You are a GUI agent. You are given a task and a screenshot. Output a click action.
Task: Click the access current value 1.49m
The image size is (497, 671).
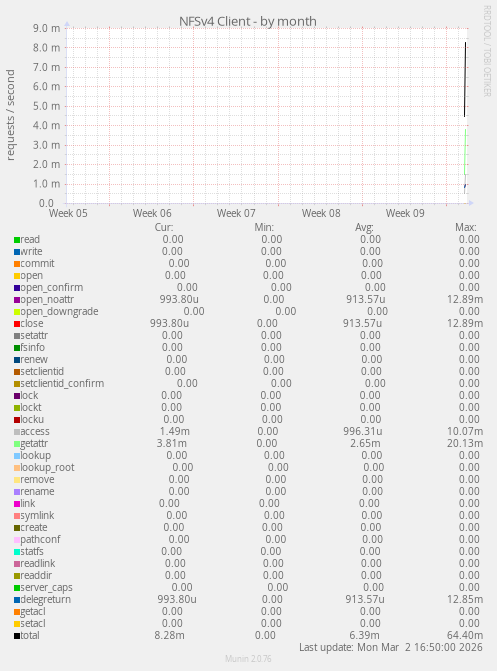point(175,432)
